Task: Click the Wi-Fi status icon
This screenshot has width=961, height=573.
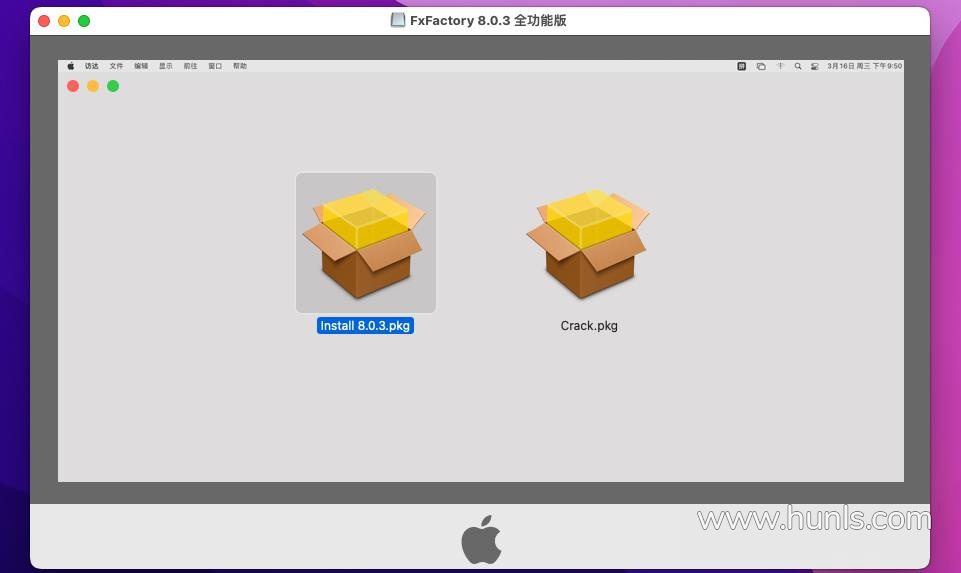Action: tap(780, 66)
